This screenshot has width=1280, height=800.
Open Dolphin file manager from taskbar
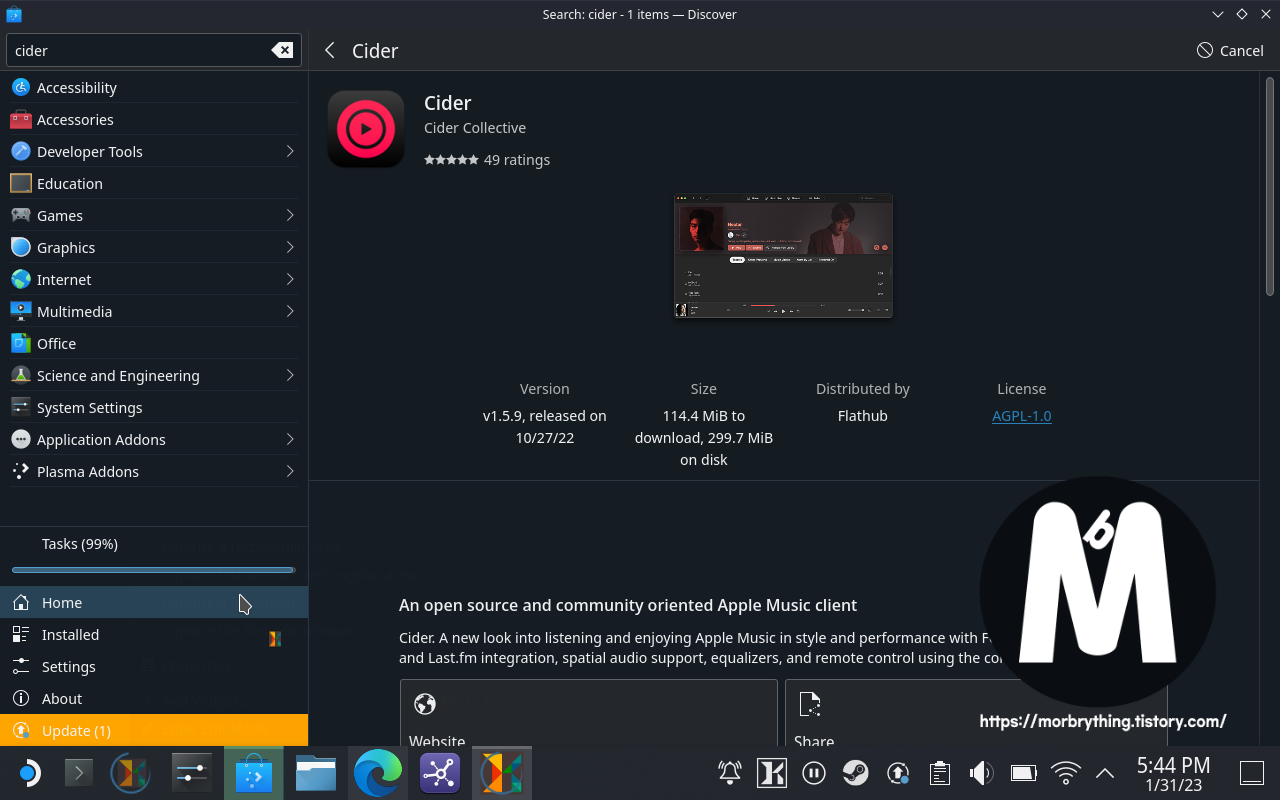click(316, 773)
